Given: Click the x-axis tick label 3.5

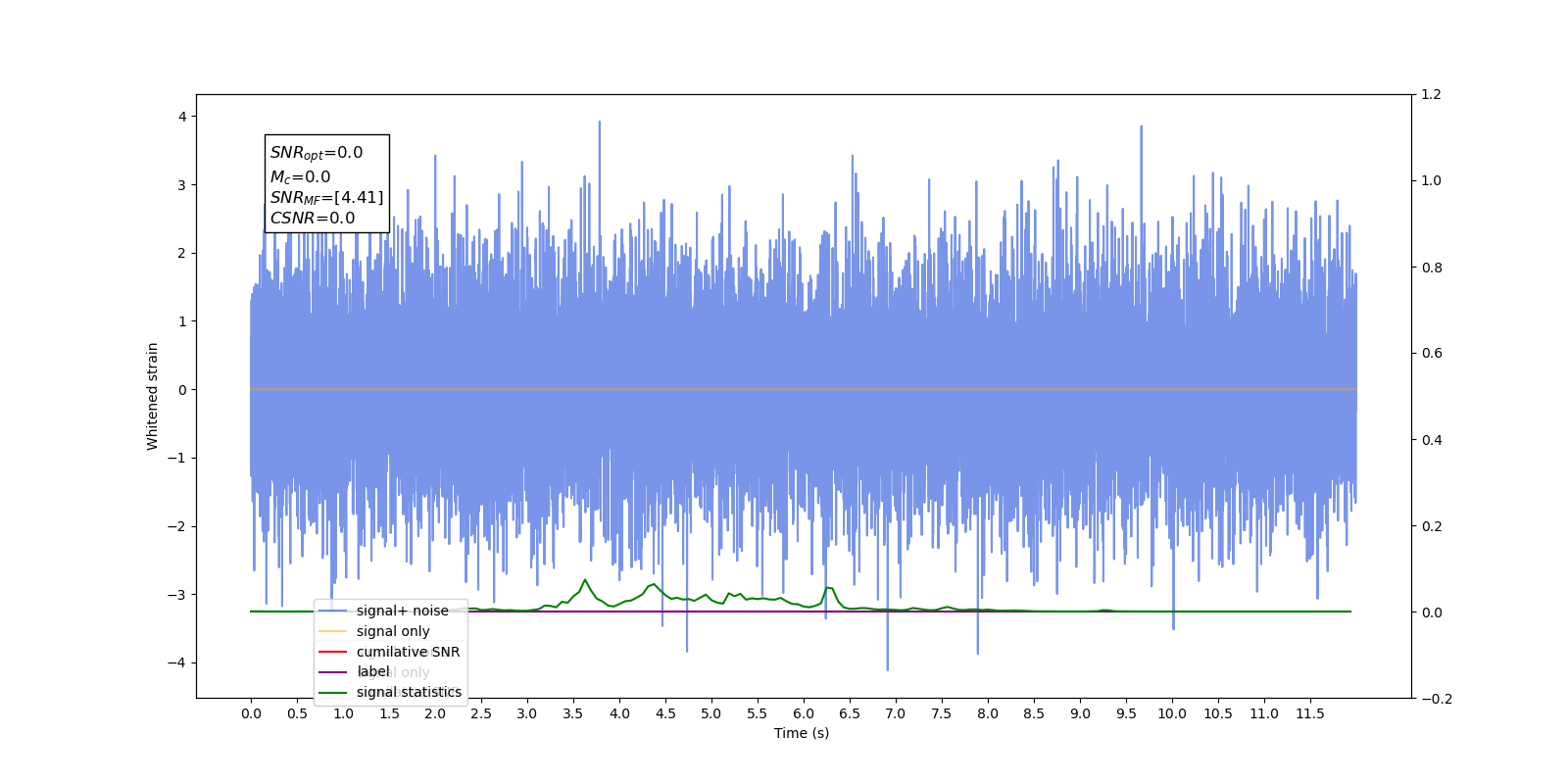Looking at the screenshot, I should point(573,713).
